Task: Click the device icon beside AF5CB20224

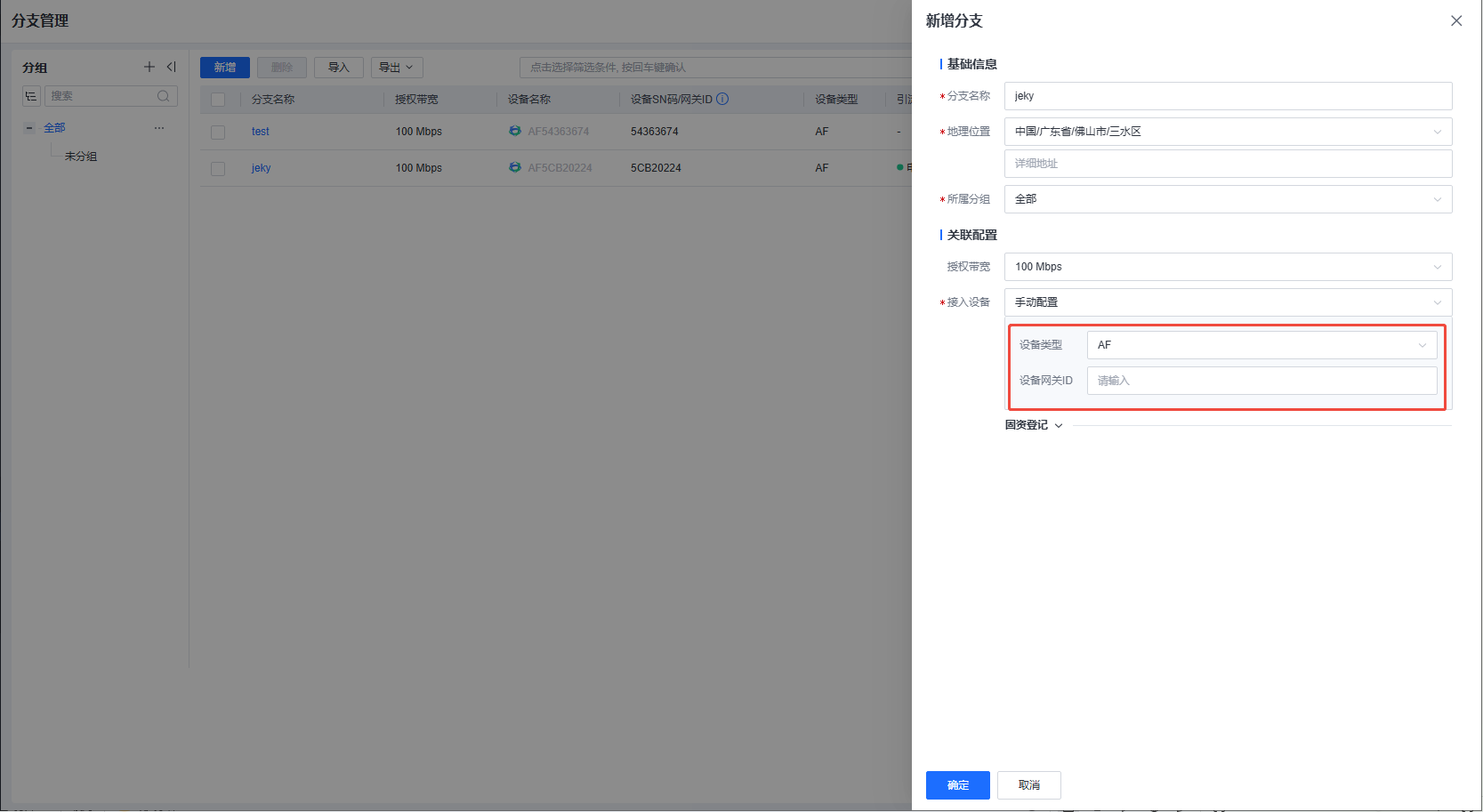Action: click(x=515, y=167)
